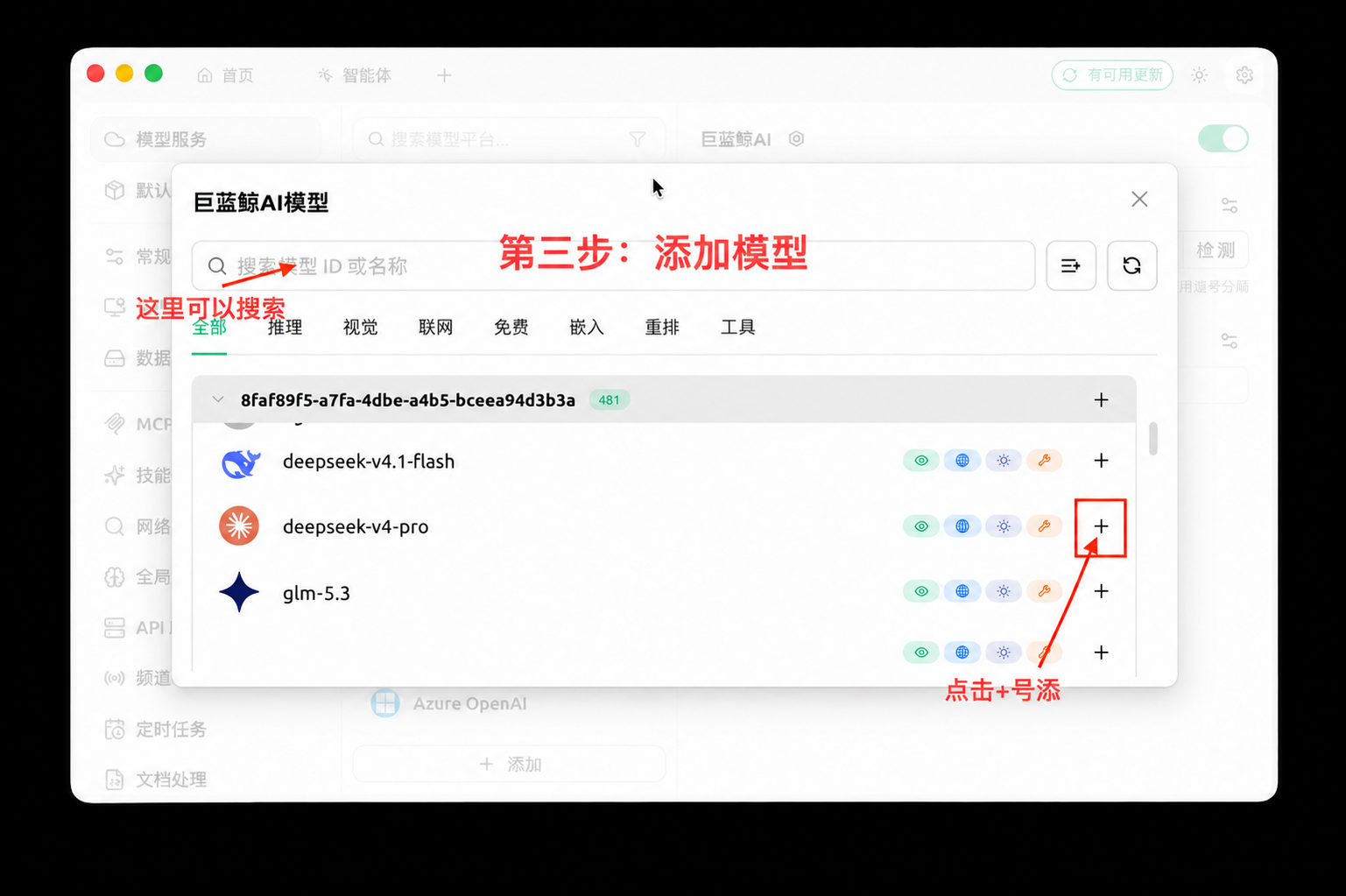
Task: Focus the model ID search field
Action: click(x=613, y=265)
